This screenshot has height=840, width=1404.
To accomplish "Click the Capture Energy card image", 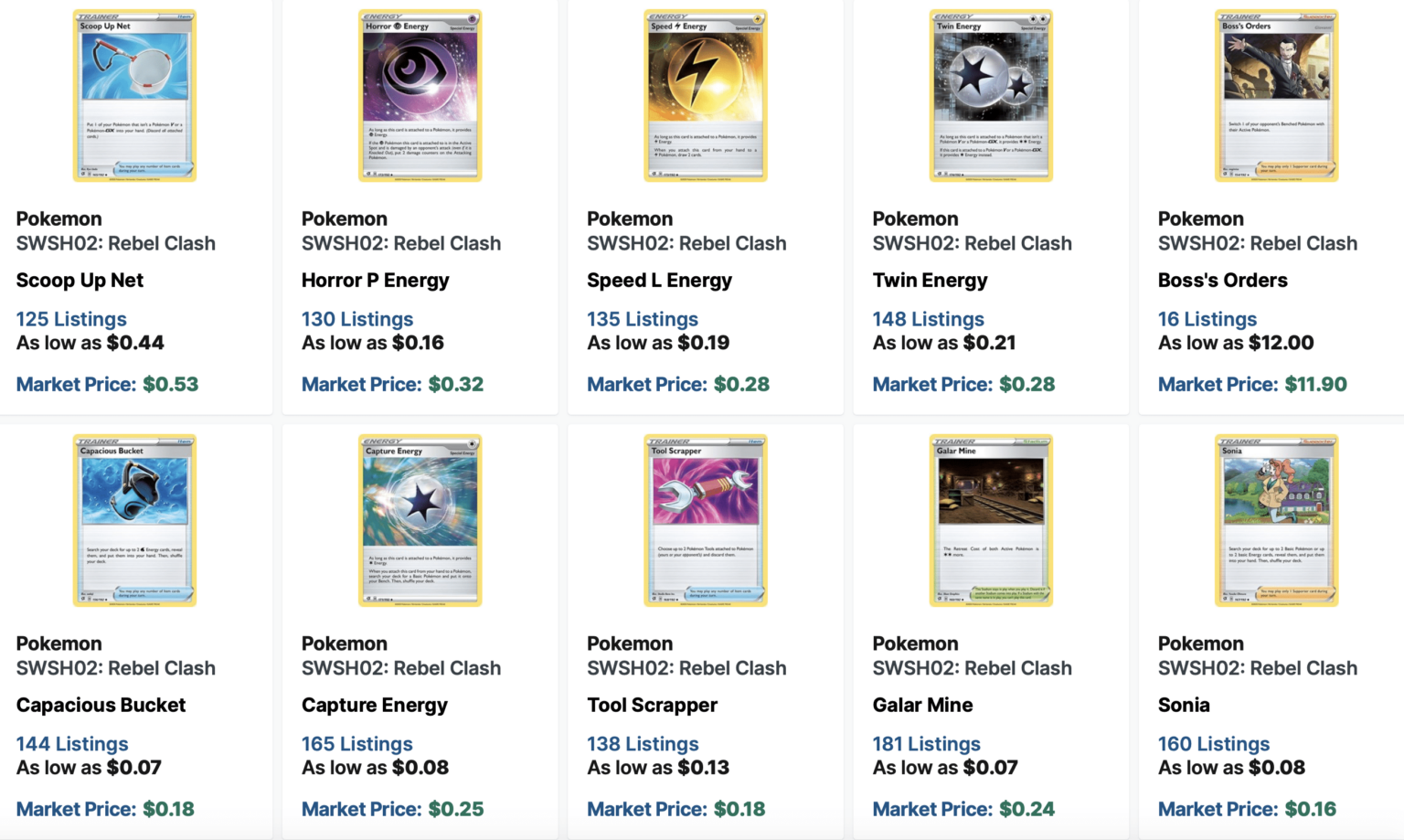I will [419, 520].
